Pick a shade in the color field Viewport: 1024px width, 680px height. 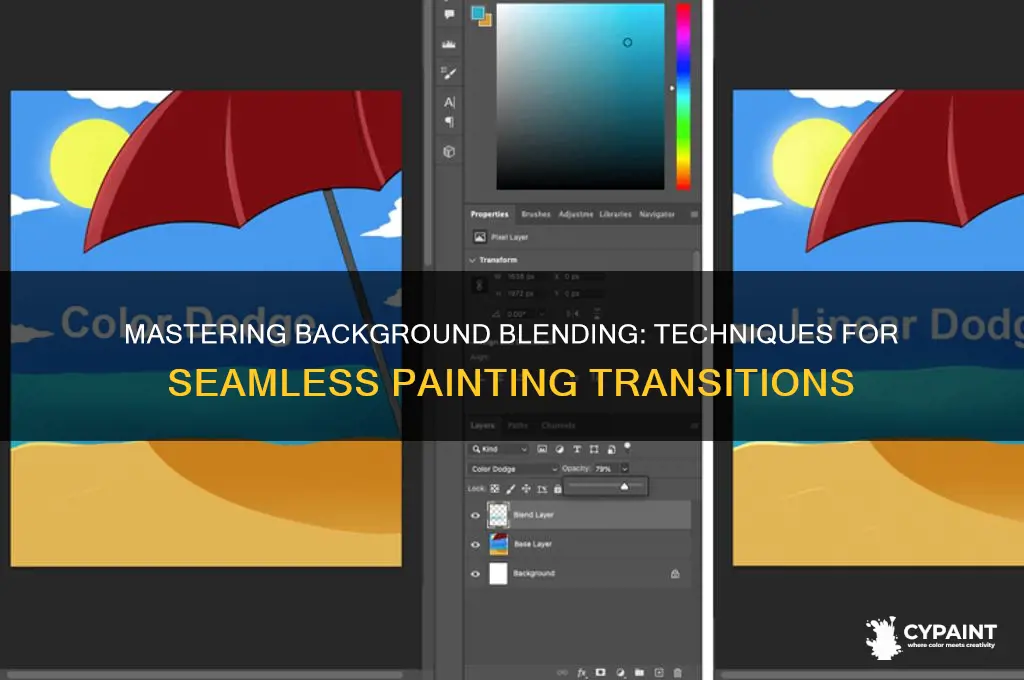coord(581,96)
